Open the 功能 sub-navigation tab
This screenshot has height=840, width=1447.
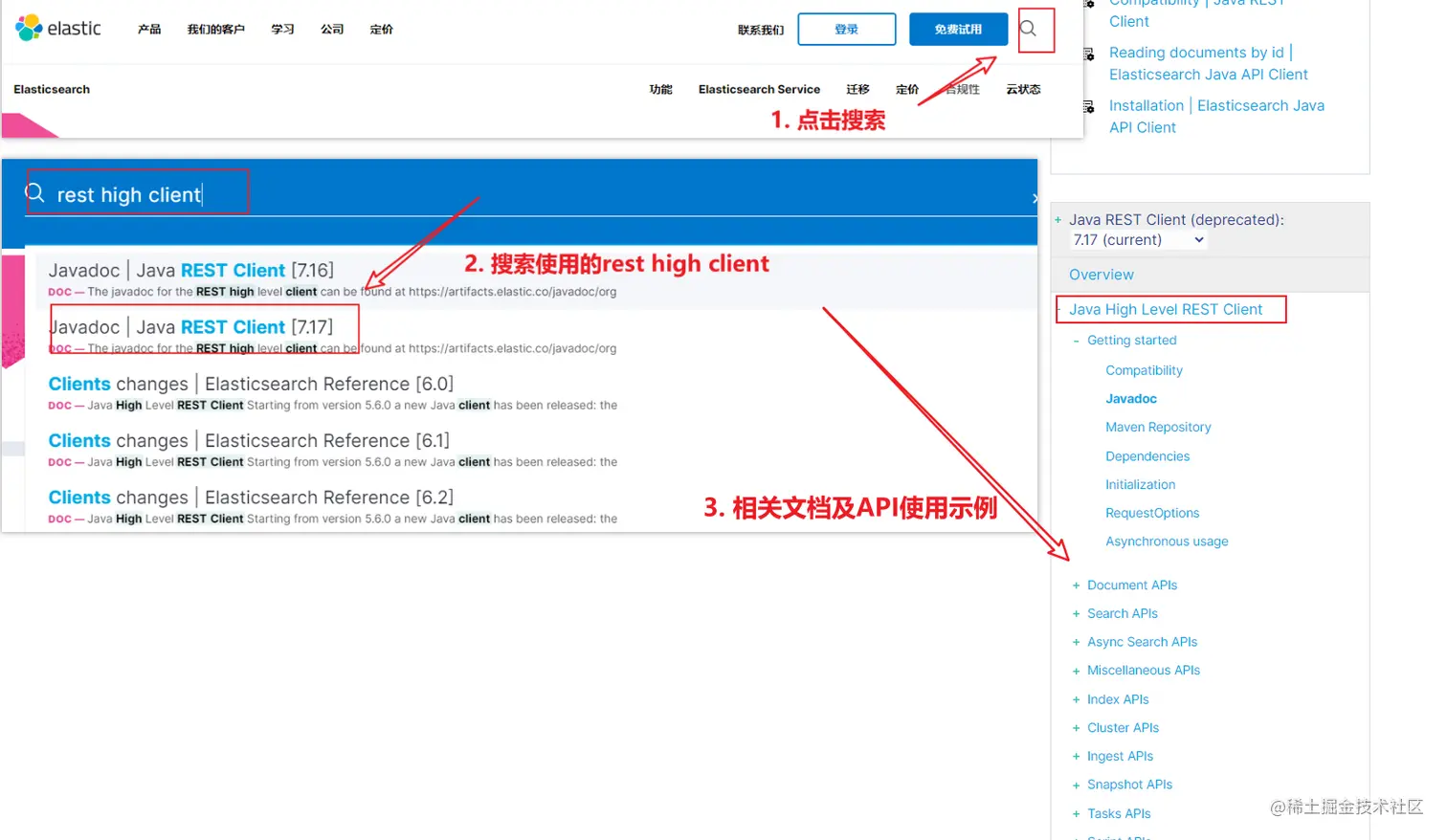(x=661, y=89)
